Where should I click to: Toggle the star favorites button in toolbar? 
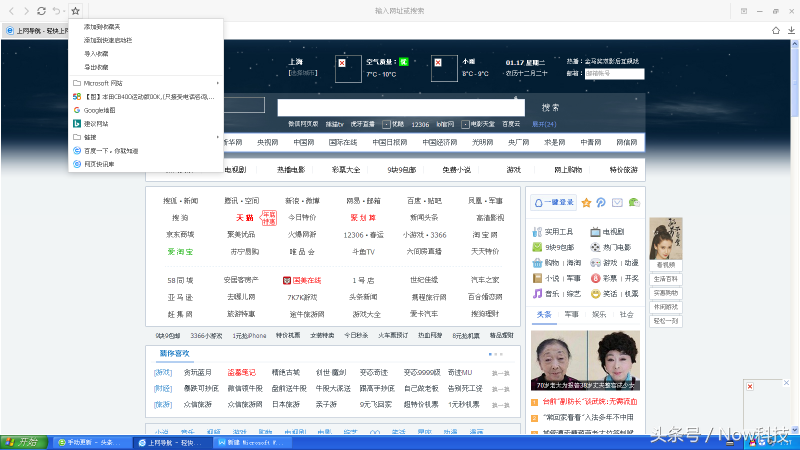(76, 11)
